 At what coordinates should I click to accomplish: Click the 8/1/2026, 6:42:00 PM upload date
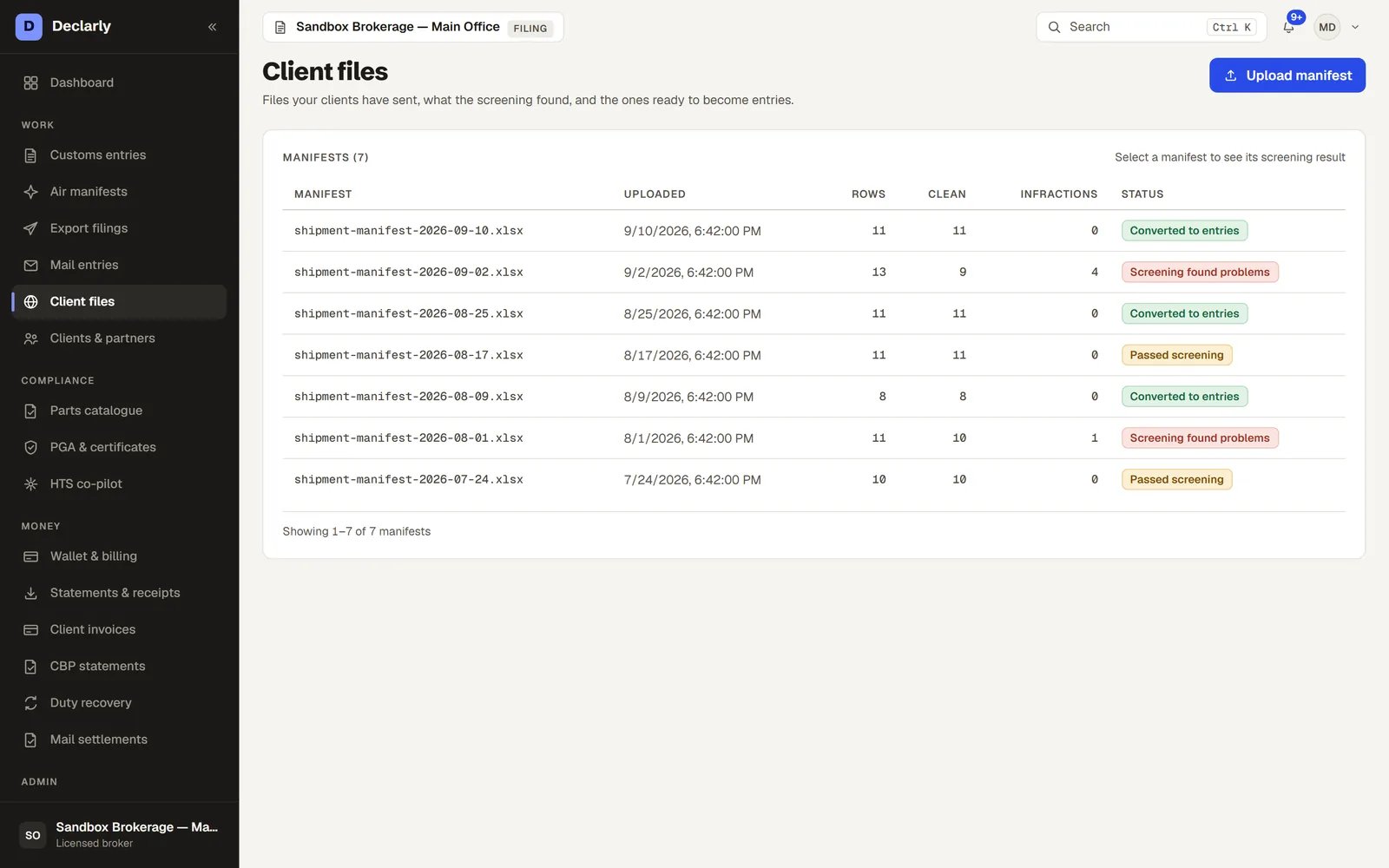pos(688,438)
